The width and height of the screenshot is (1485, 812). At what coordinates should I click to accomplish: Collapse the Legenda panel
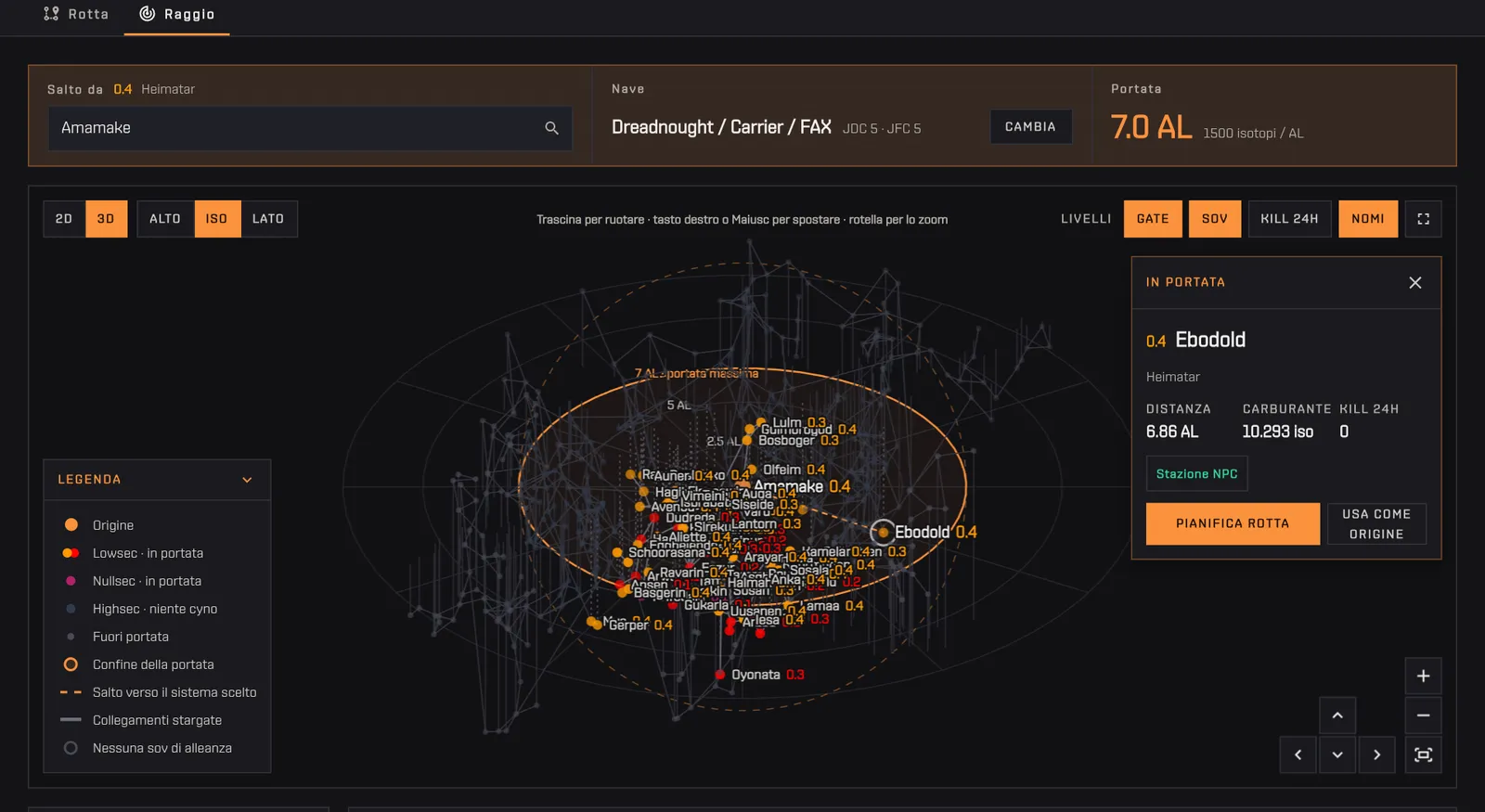(247, 480)
